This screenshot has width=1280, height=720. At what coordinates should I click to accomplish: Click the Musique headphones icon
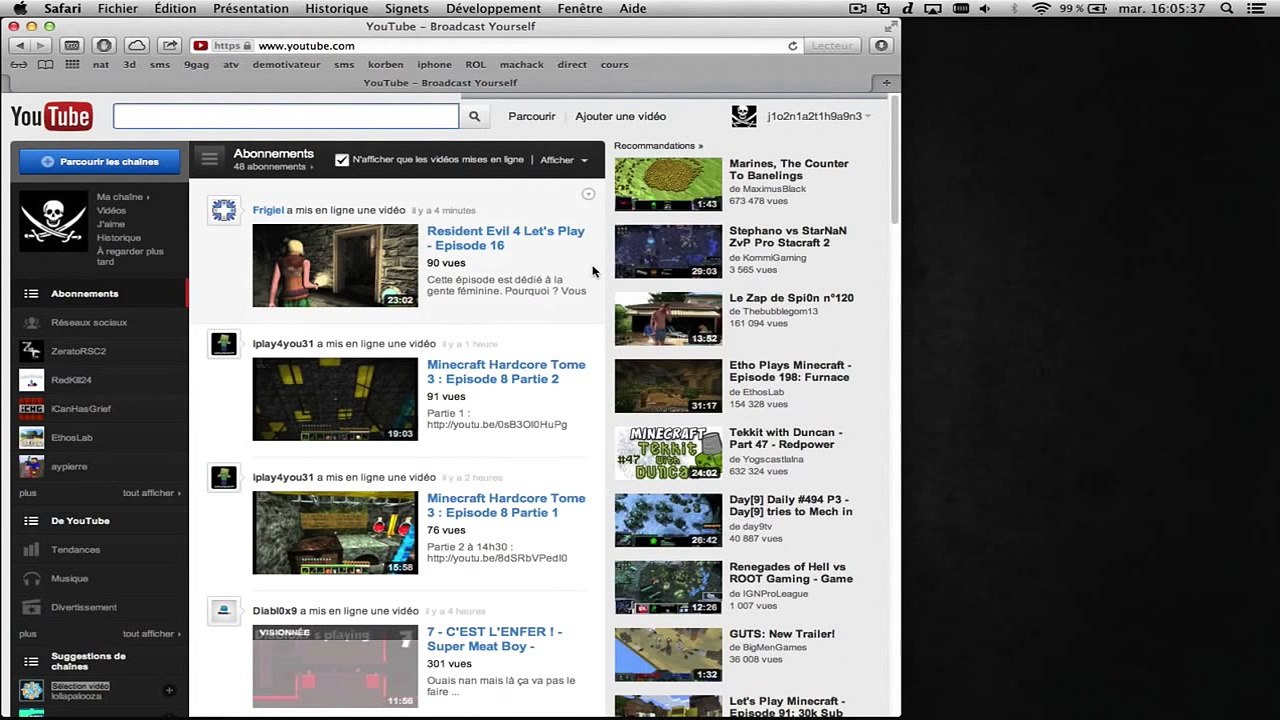[x=32, y=579]
